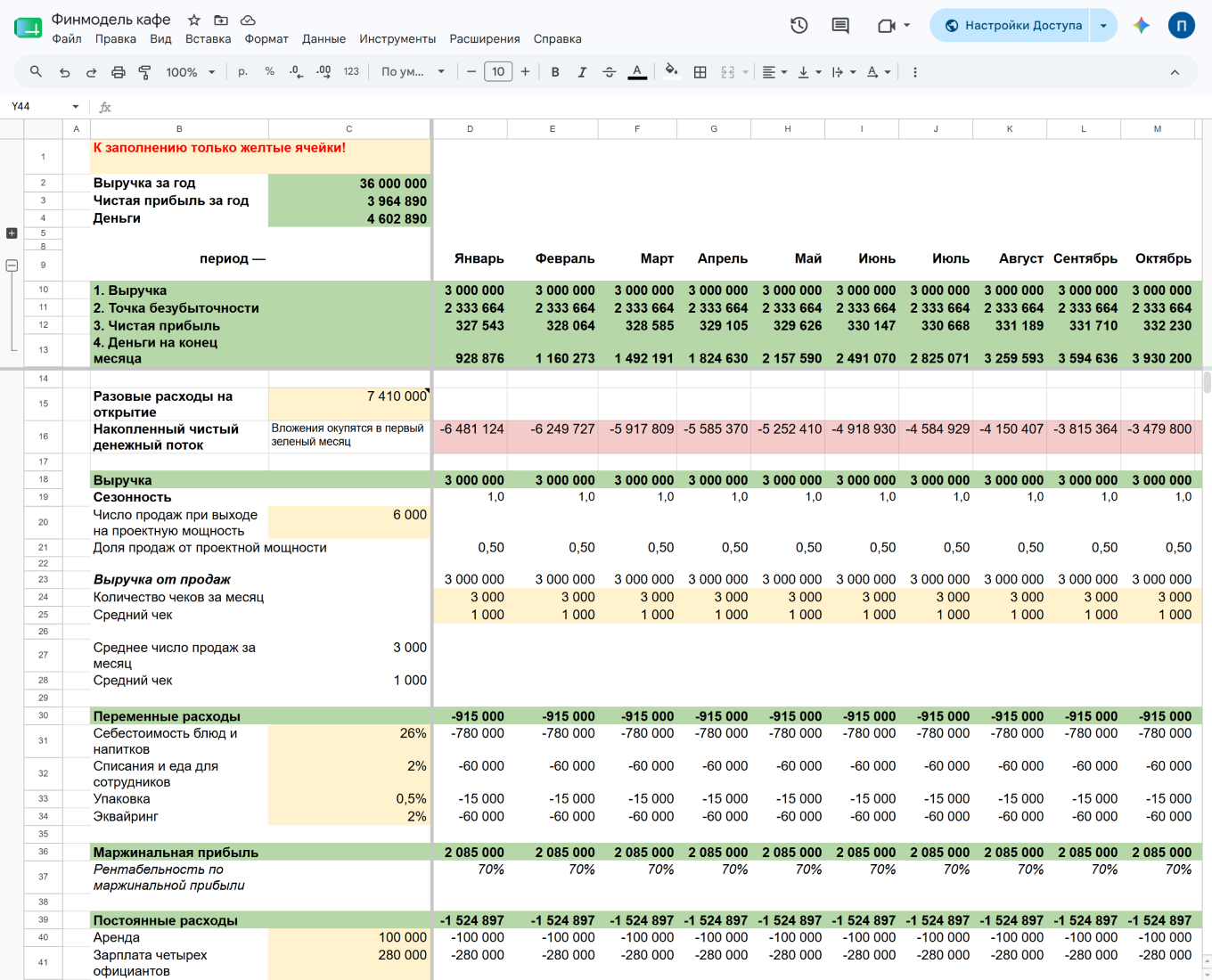Open the Вставка menu
This screenshot has width=1212, height=980.
(208, 39)
